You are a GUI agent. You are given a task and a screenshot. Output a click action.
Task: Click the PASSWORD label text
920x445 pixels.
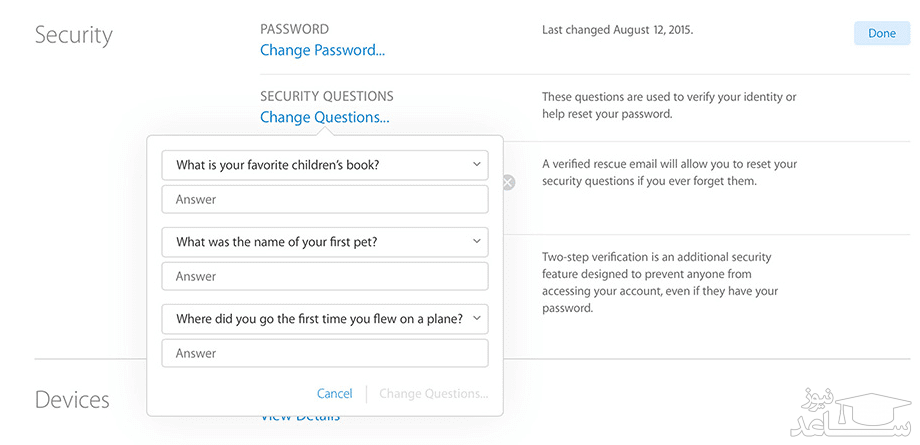pyautogui.click(x=294, y=29)
